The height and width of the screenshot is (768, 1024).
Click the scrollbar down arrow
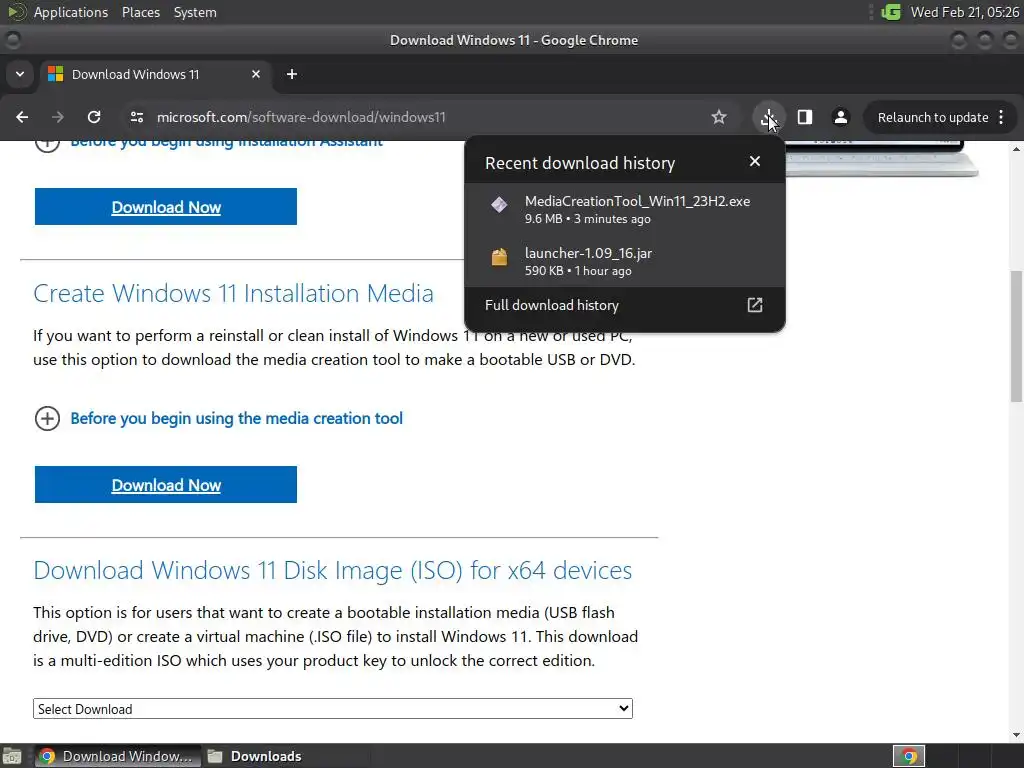pyautogui.click(x=1016, y=735)
